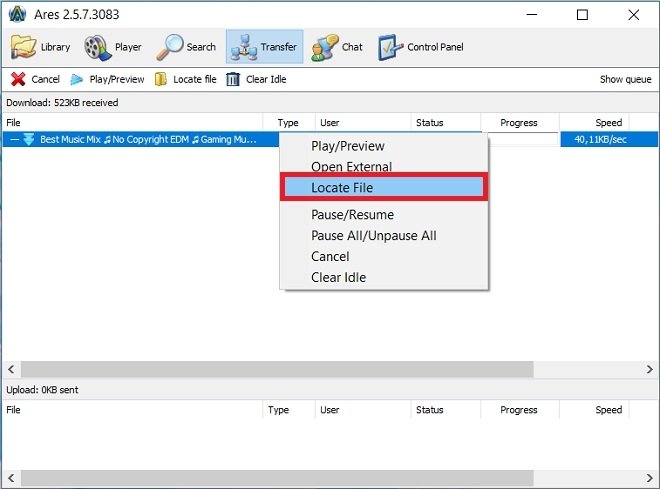This screenshot has width=660, height=489.
Task: Sort uploads by Speed column header
Action: click(x=594, y=409)
